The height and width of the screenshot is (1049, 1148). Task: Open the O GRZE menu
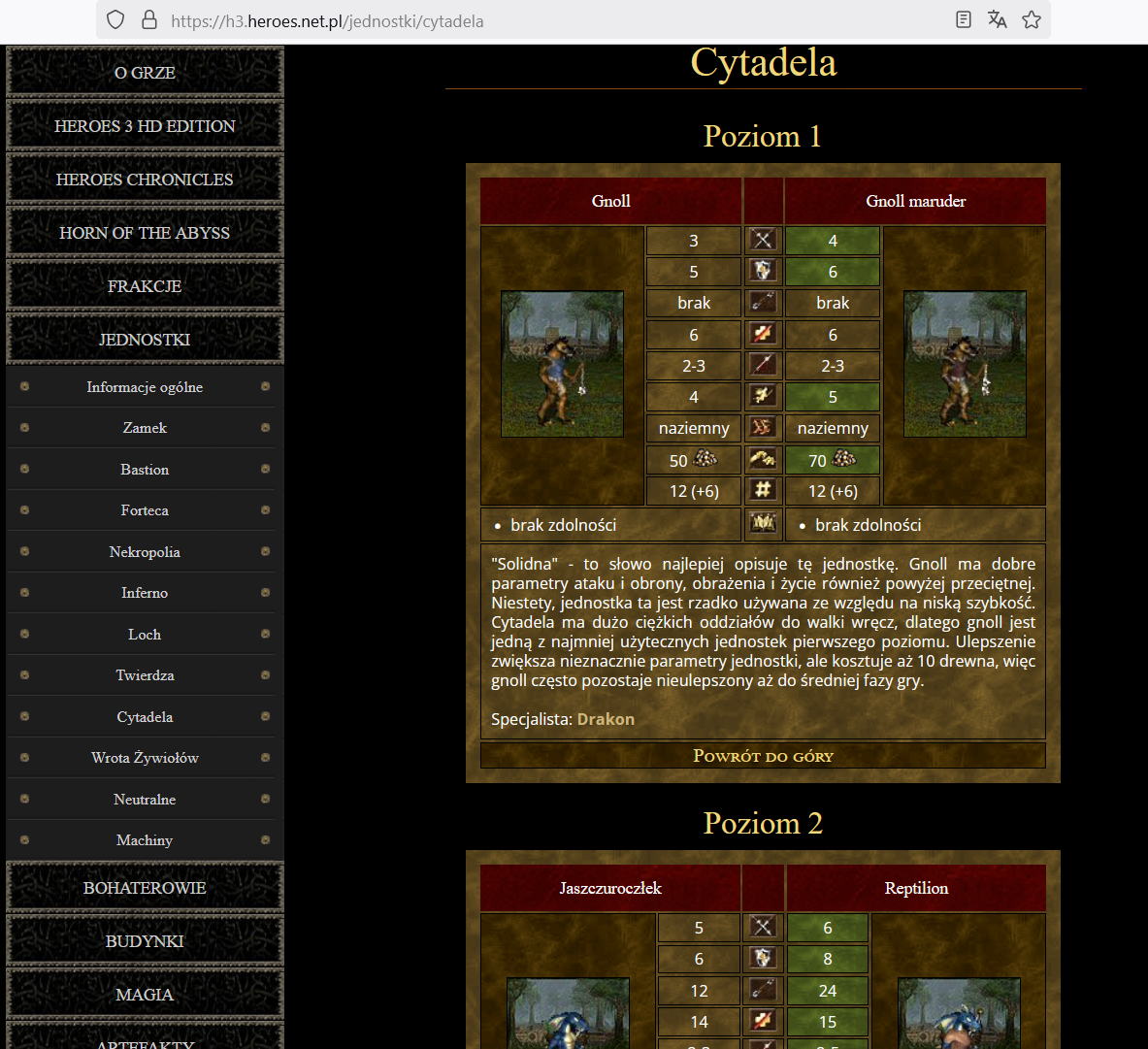point(145,73)
